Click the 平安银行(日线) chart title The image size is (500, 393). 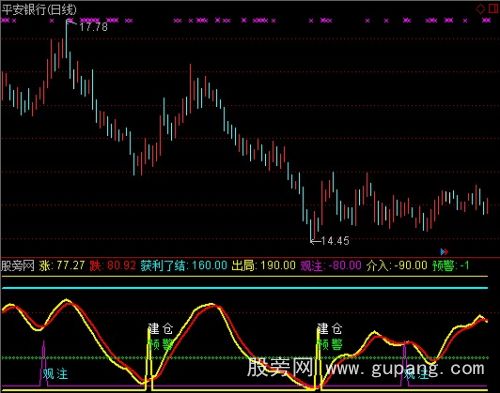[39, 9]
